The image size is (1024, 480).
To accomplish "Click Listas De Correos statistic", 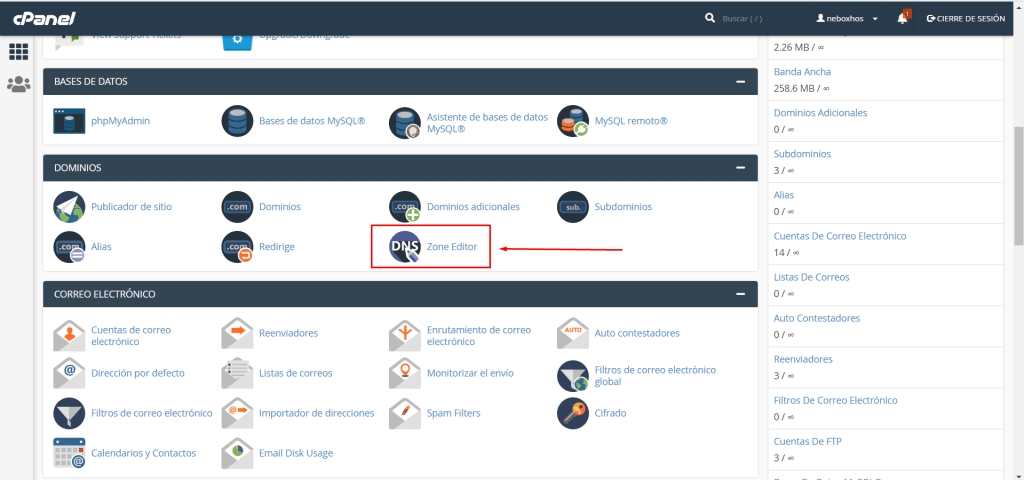I will point(812,278).
